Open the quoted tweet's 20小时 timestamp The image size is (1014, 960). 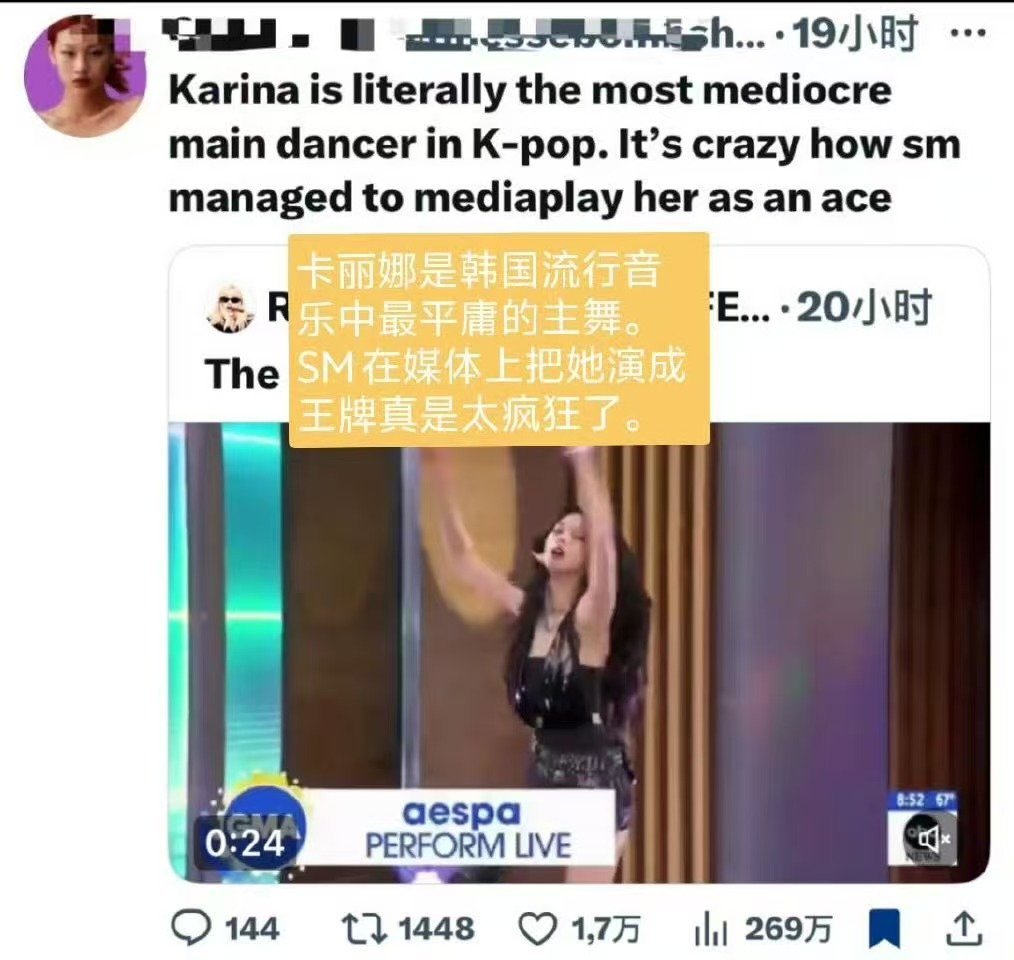click(864, 309)
